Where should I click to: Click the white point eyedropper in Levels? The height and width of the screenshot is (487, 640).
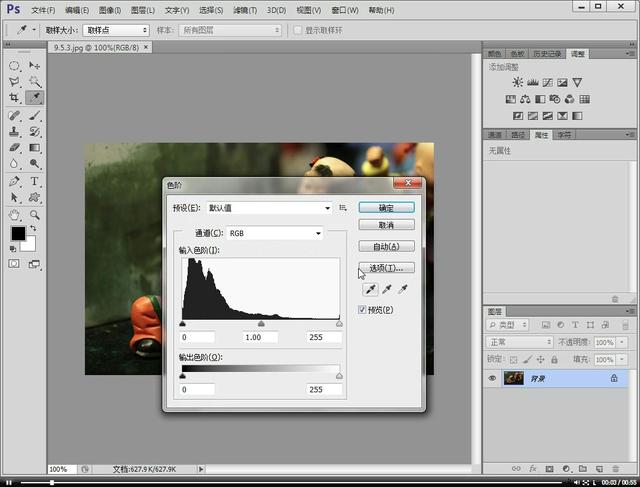click(403, 289)
